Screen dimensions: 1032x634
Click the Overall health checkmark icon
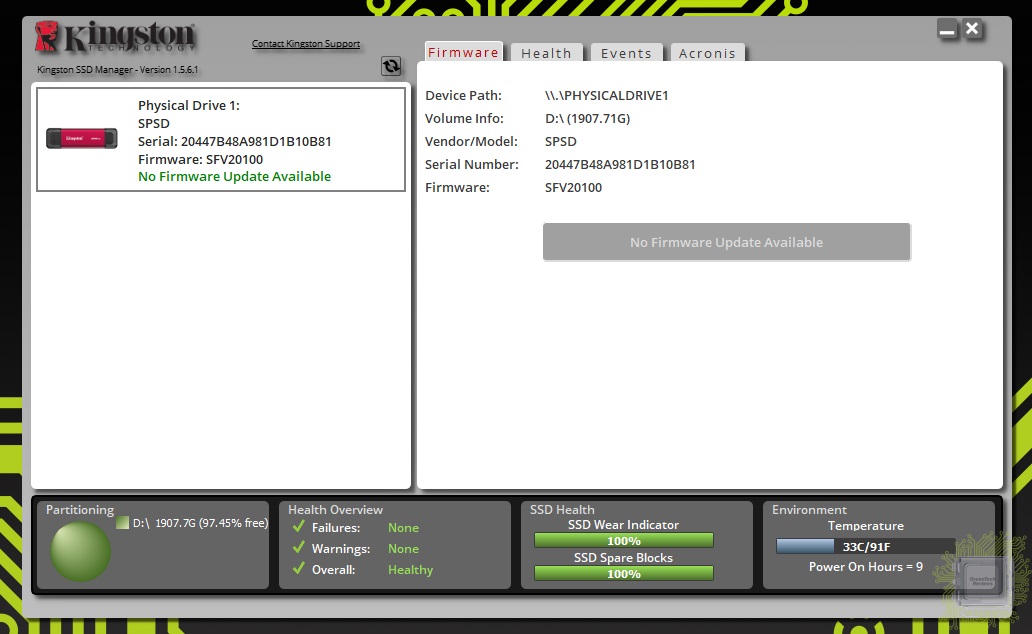(x=298, y=569)
